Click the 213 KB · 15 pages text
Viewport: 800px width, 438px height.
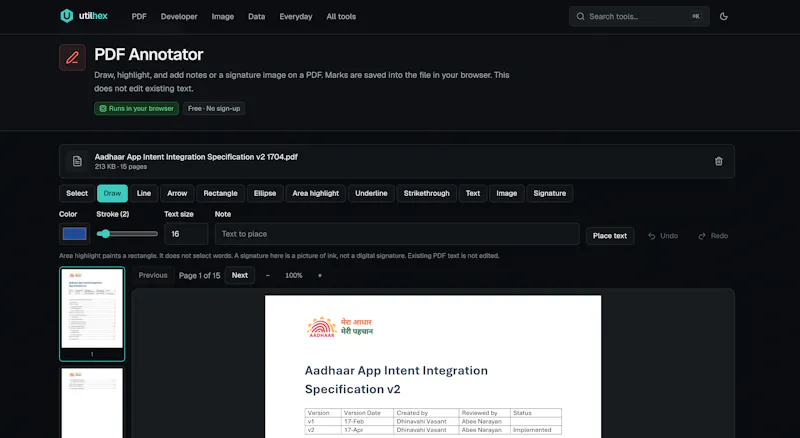[x=120, y=167]
